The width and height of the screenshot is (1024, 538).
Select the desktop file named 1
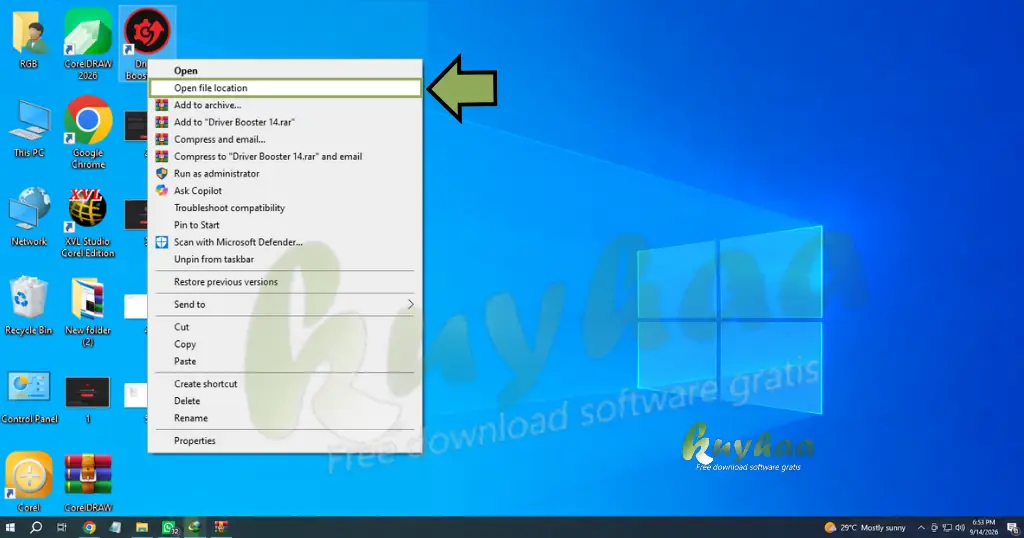pyautogui.click(x=88, y=398)
